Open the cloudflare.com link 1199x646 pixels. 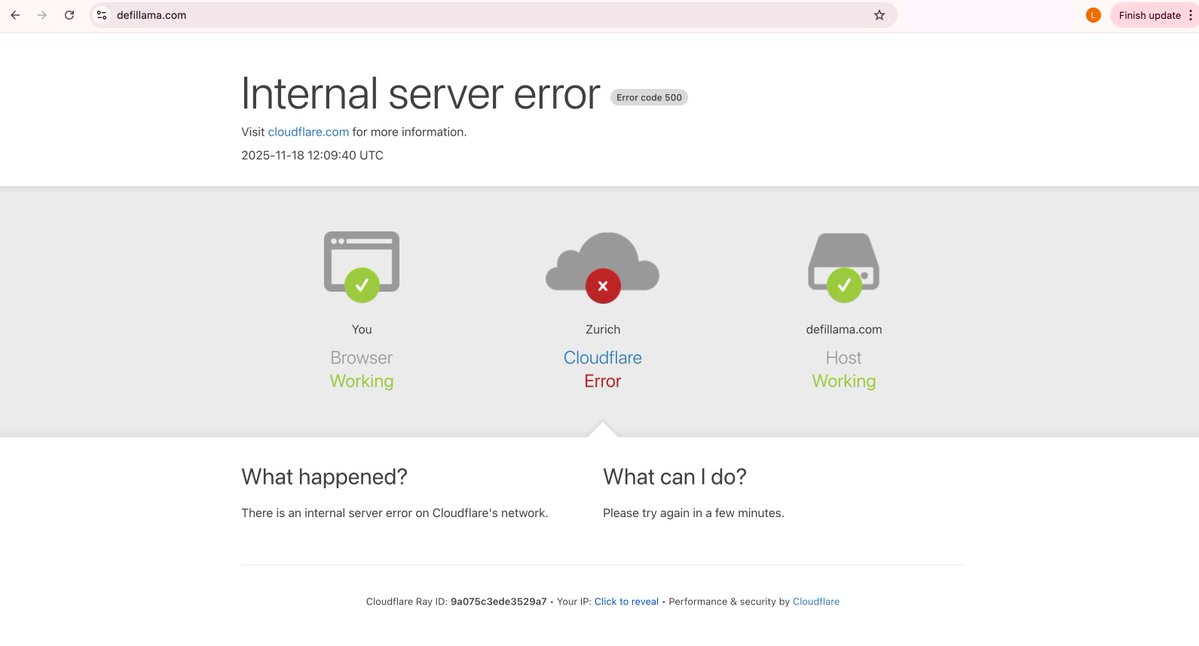pos(308,132)
